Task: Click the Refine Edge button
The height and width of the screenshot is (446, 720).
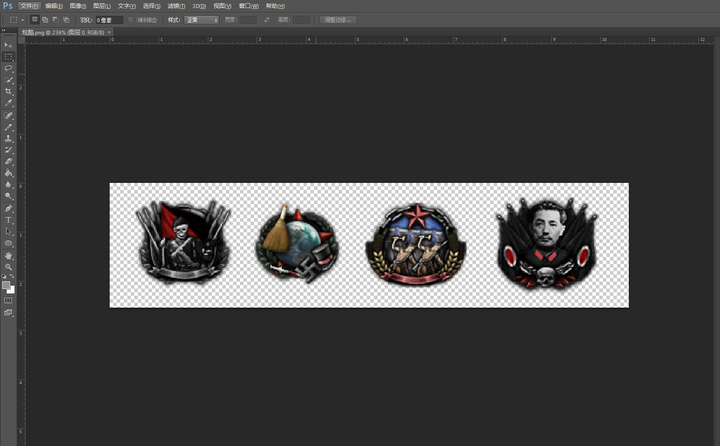Action: click(x=338, y=20)
